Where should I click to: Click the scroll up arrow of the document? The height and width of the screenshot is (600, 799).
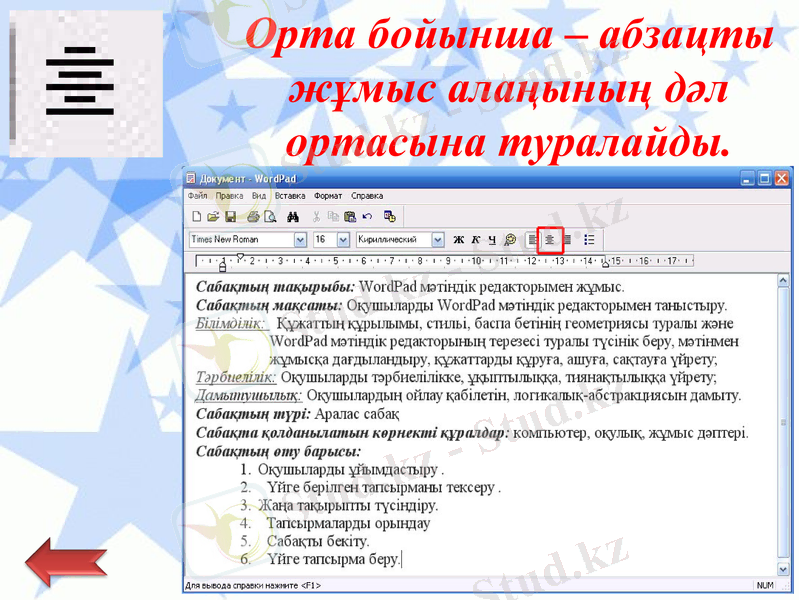[x=783, y=280]
